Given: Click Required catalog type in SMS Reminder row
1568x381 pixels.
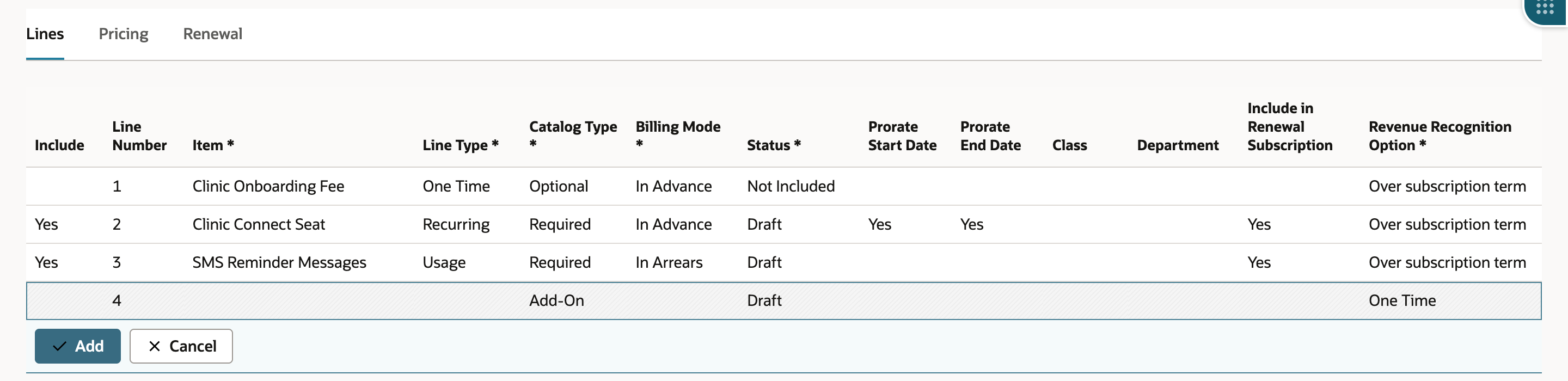Looking at the screenshot, I should click(x=559, y=262).
